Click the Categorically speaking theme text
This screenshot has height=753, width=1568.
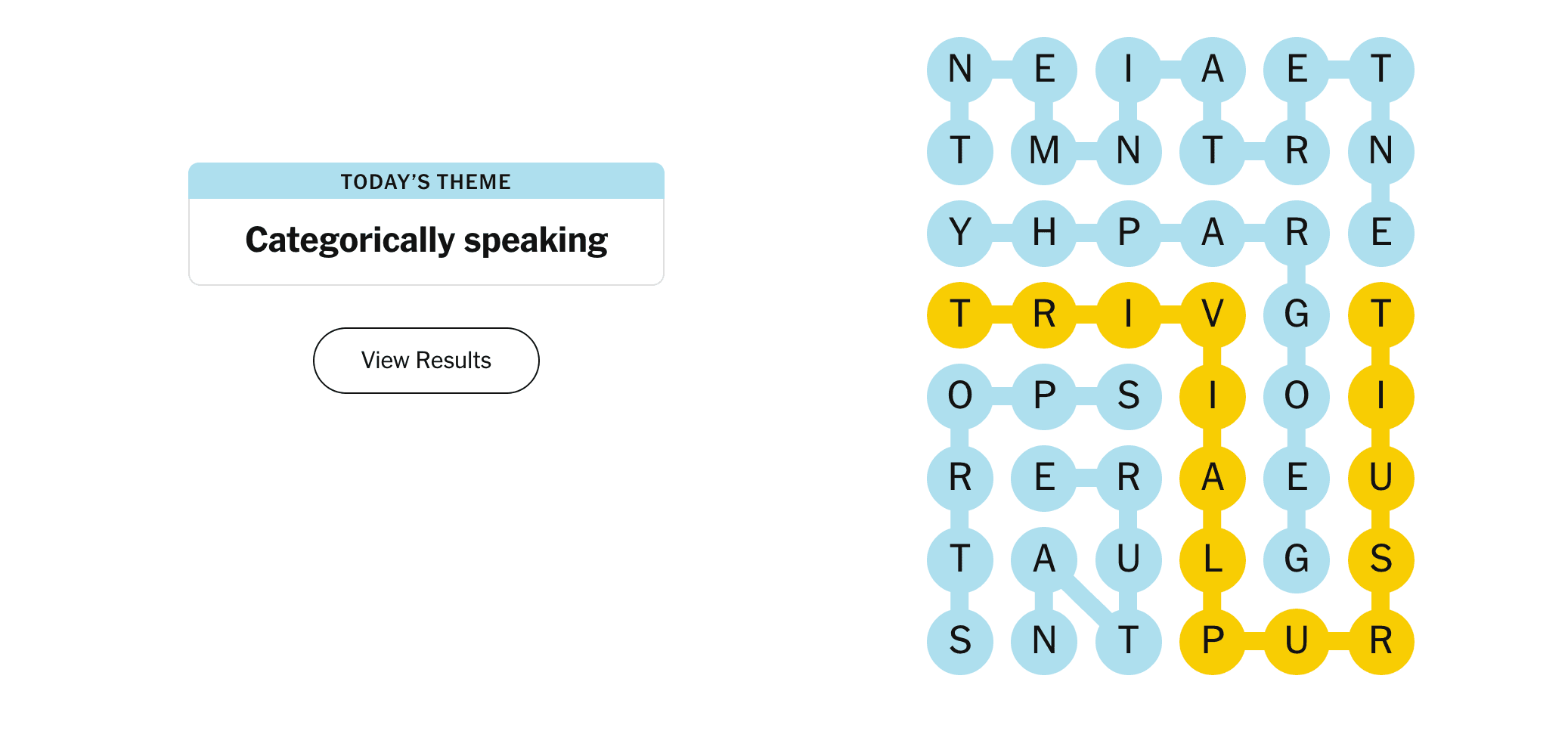426,240
